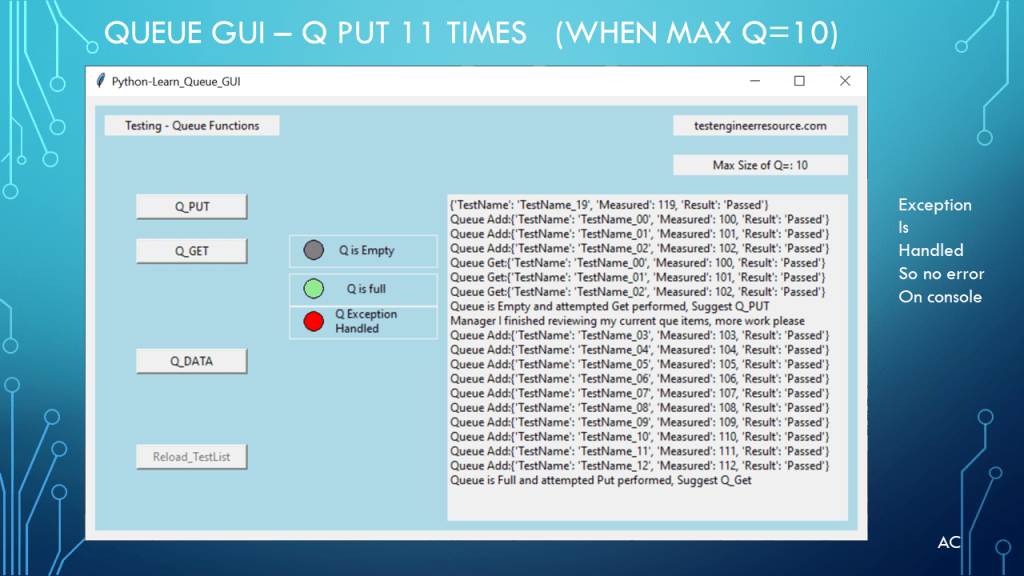Minimize the Python-Learn_Queue_GUI window
1024x576 pixels.
click(x=753, y=81)
